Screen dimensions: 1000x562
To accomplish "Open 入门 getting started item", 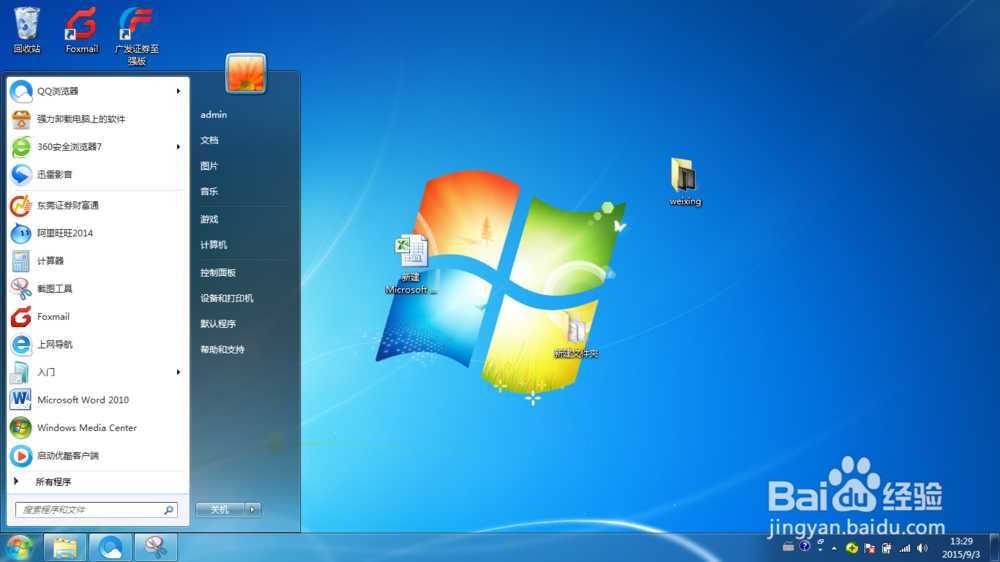I will [98, 372].
